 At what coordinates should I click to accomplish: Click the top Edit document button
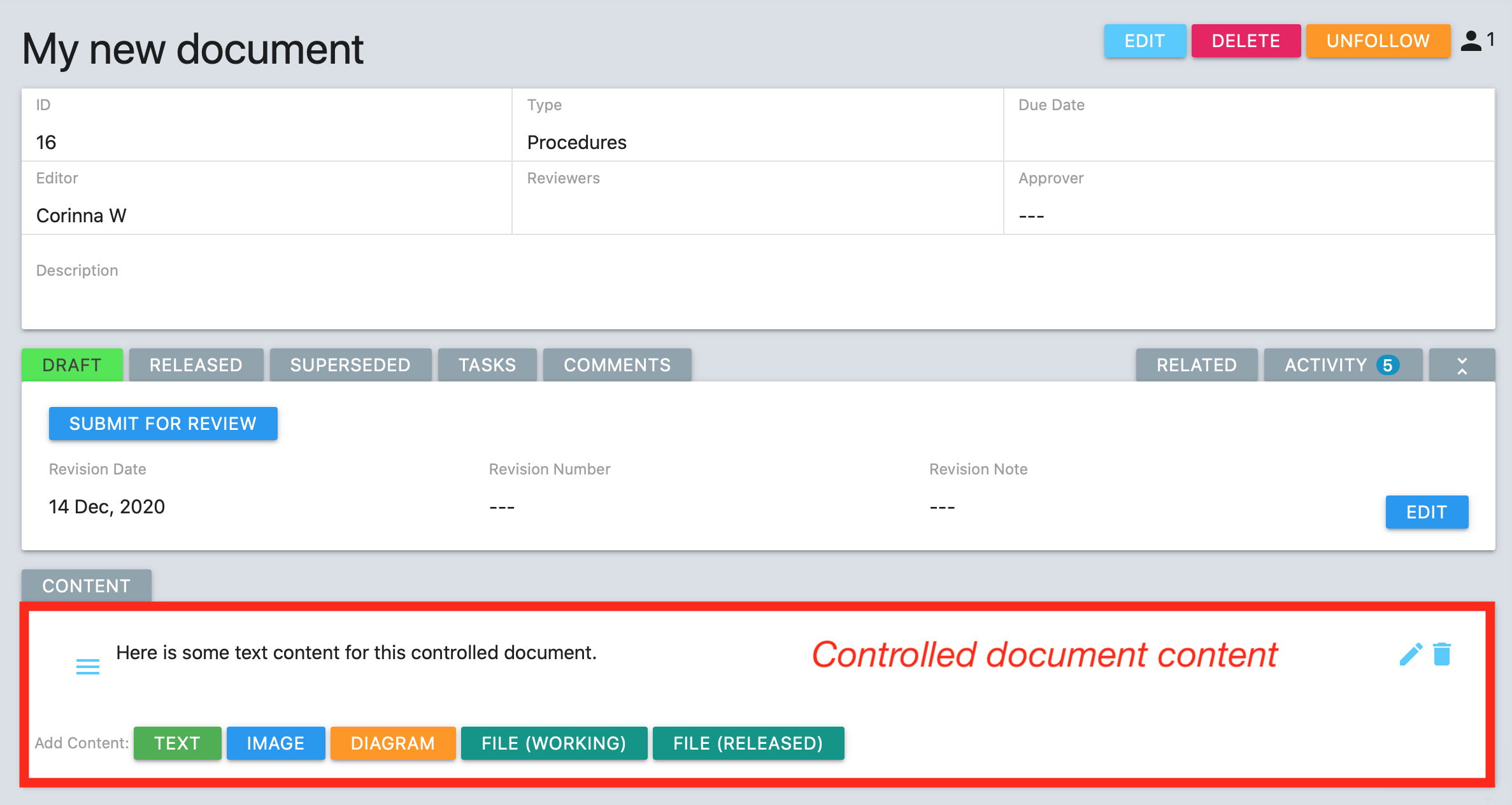(x=1145, y=41)
